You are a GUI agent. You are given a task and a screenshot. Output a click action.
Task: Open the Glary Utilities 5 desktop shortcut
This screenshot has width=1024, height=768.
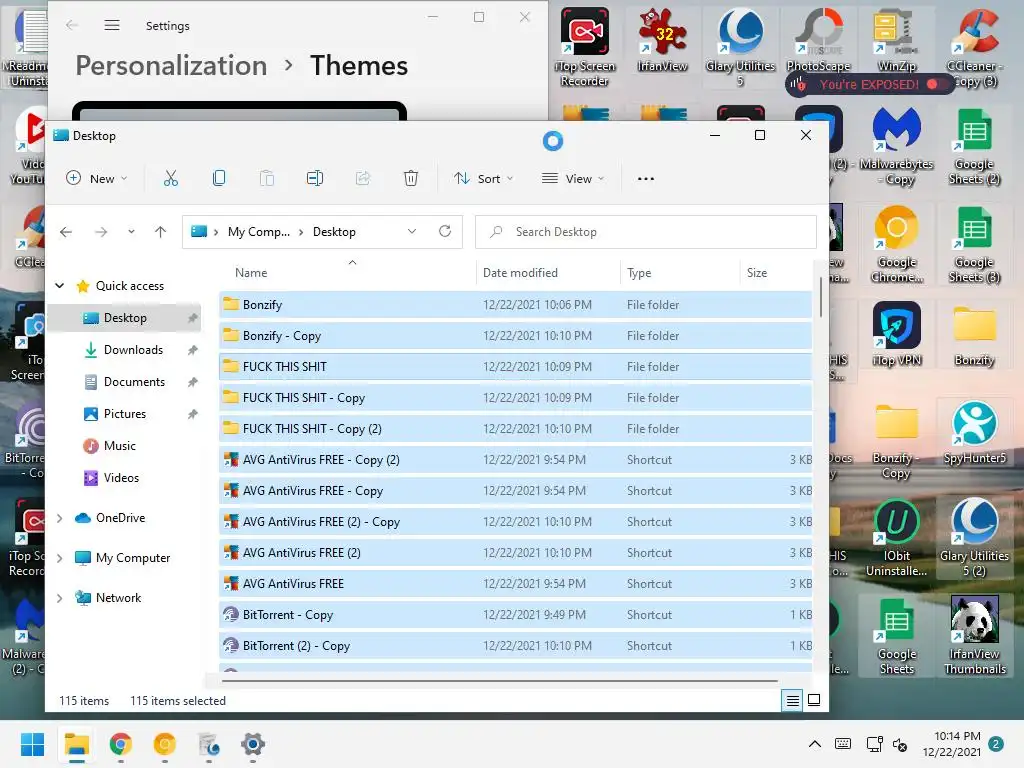pos(740,47)
